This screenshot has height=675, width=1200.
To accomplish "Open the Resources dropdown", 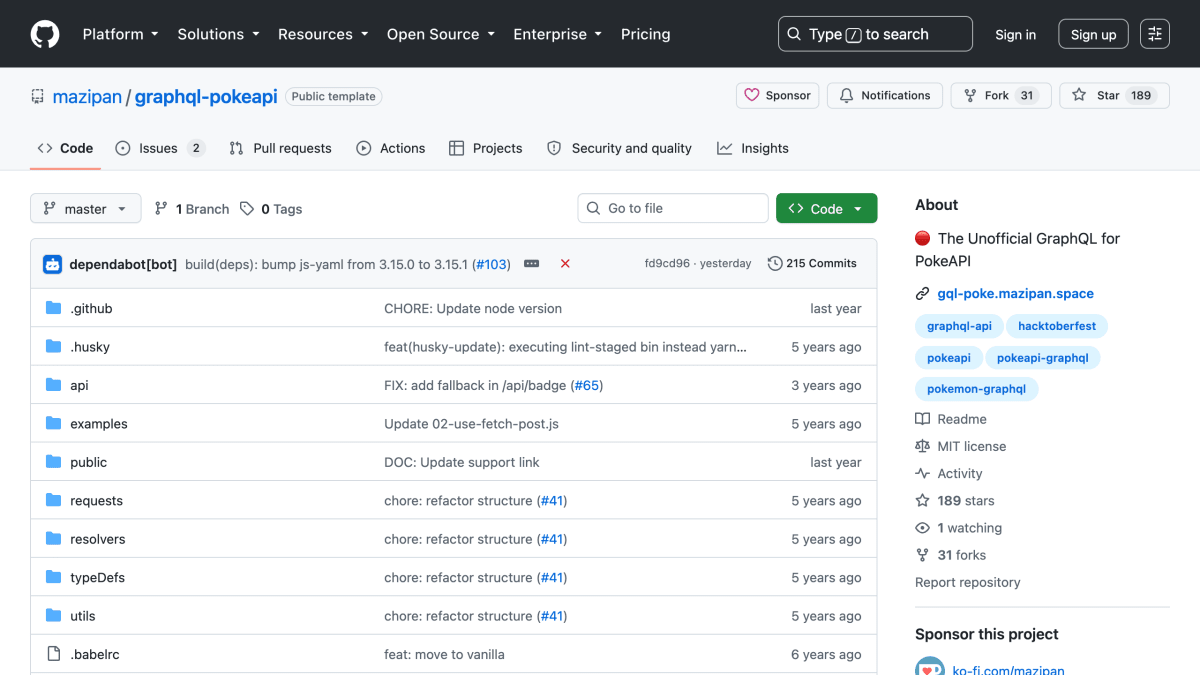I will (x=326, y=34).
